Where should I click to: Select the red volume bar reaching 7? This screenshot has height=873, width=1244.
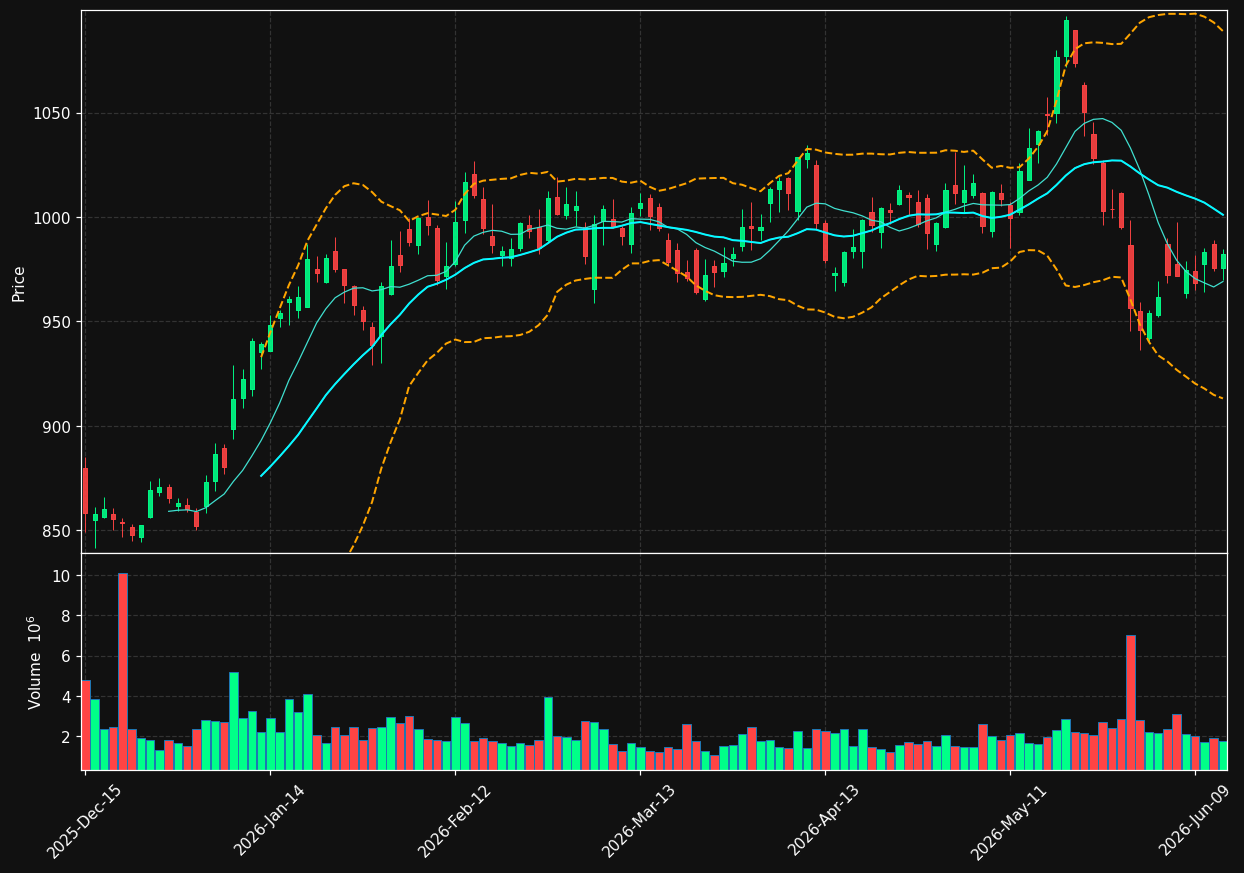pos(1131,702)
